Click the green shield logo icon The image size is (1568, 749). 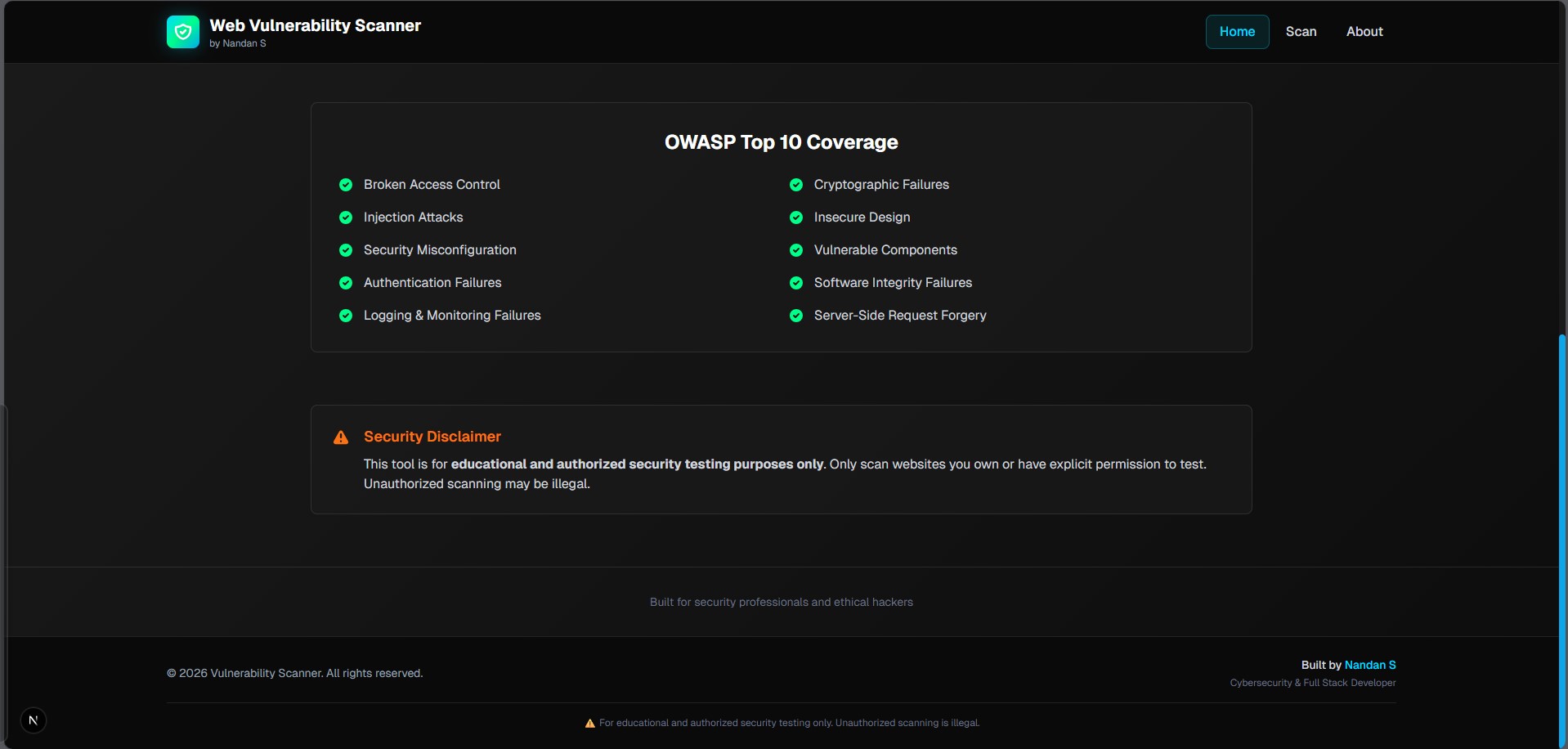(x=183, y=32)
